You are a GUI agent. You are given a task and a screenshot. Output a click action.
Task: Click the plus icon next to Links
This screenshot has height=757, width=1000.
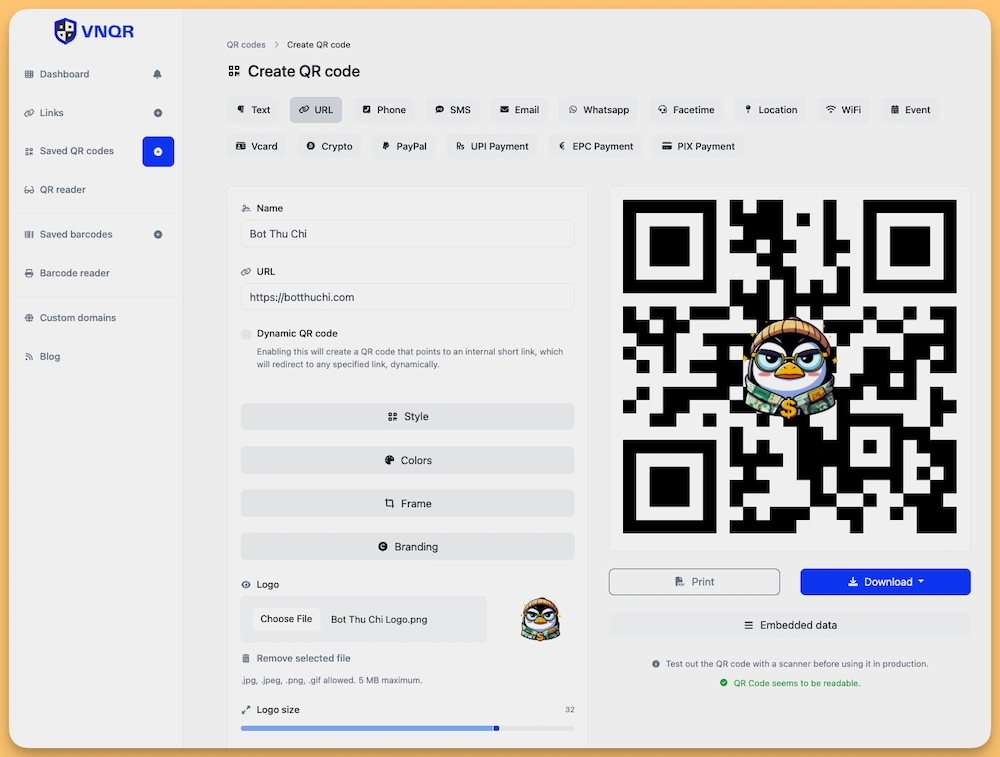[x=158, y=113]
